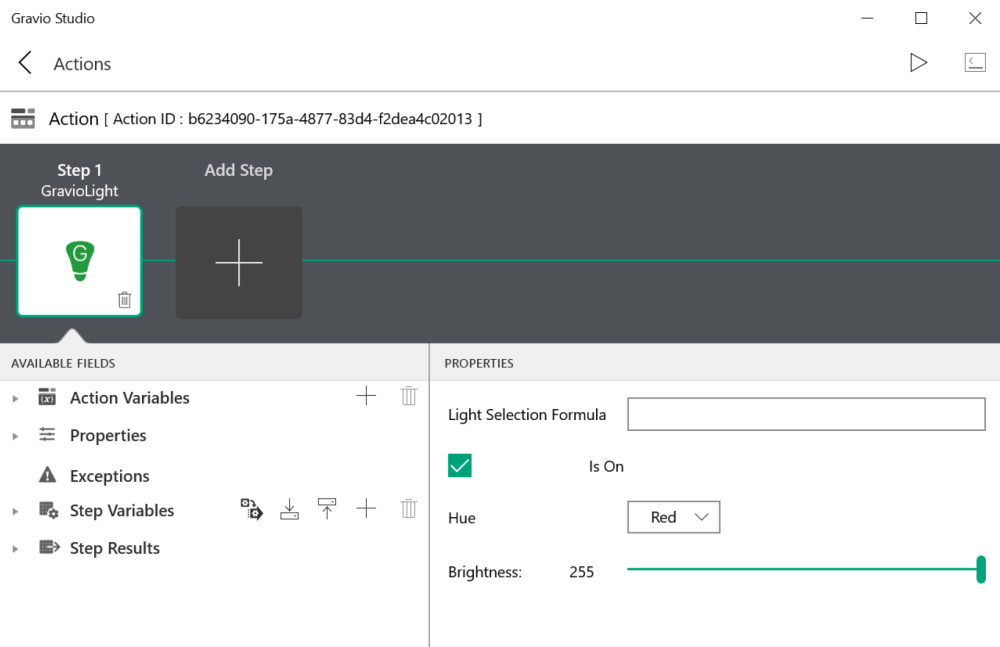Add a new Step Variable
The image size is (1000, 647).
(366, 509)
